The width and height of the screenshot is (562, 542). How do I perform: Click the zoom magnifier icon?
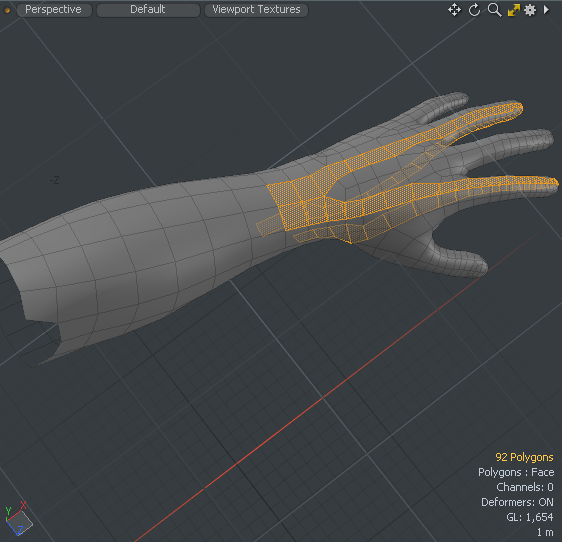coord(495,10)
